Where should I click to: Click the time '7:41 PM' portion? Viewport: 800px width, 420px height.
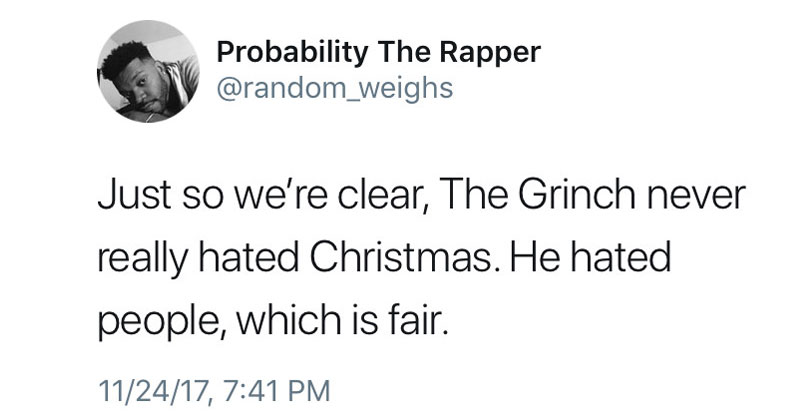[277, 390]
